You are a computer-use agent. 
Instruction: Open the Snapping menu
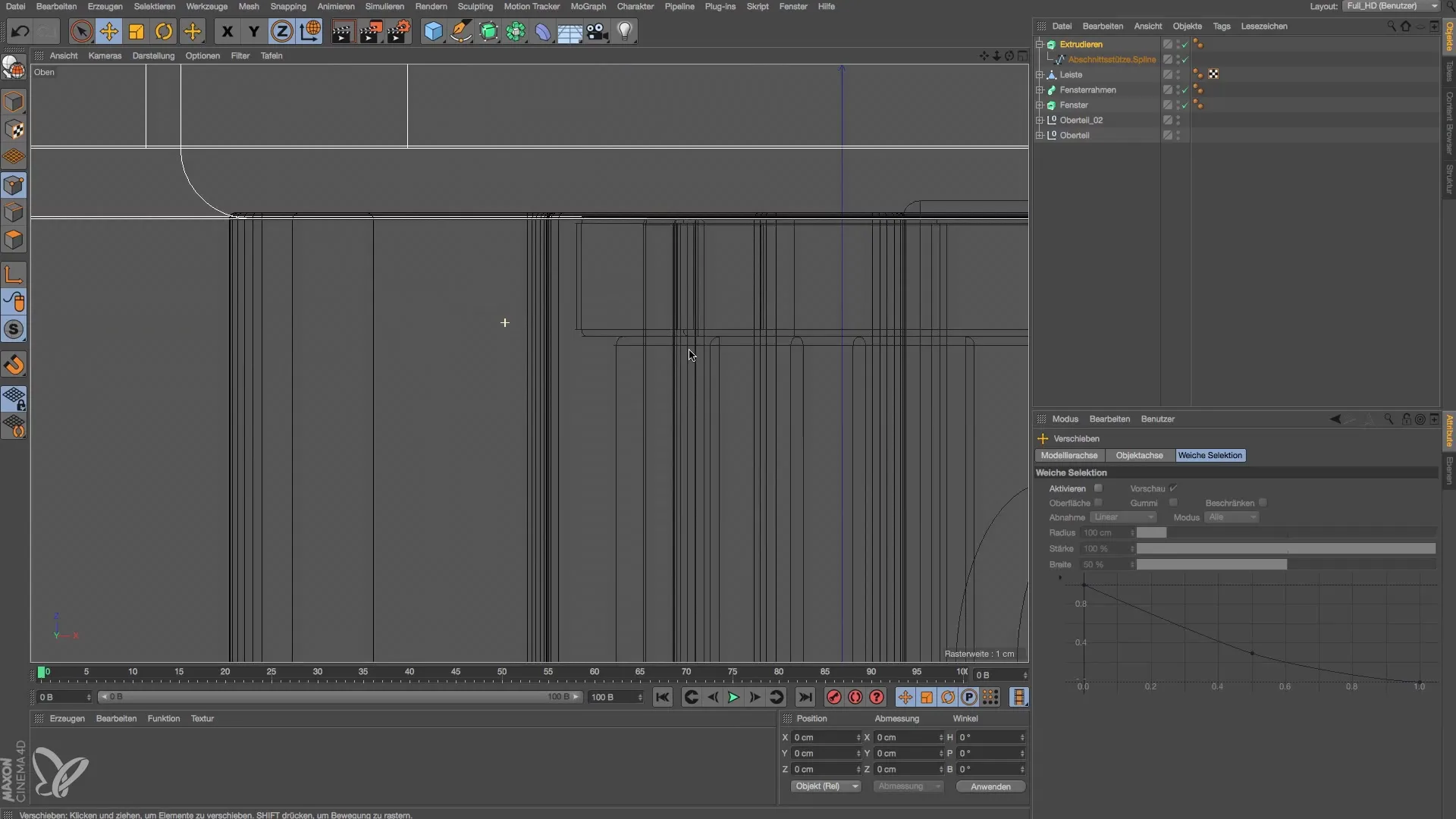point(288,6)
